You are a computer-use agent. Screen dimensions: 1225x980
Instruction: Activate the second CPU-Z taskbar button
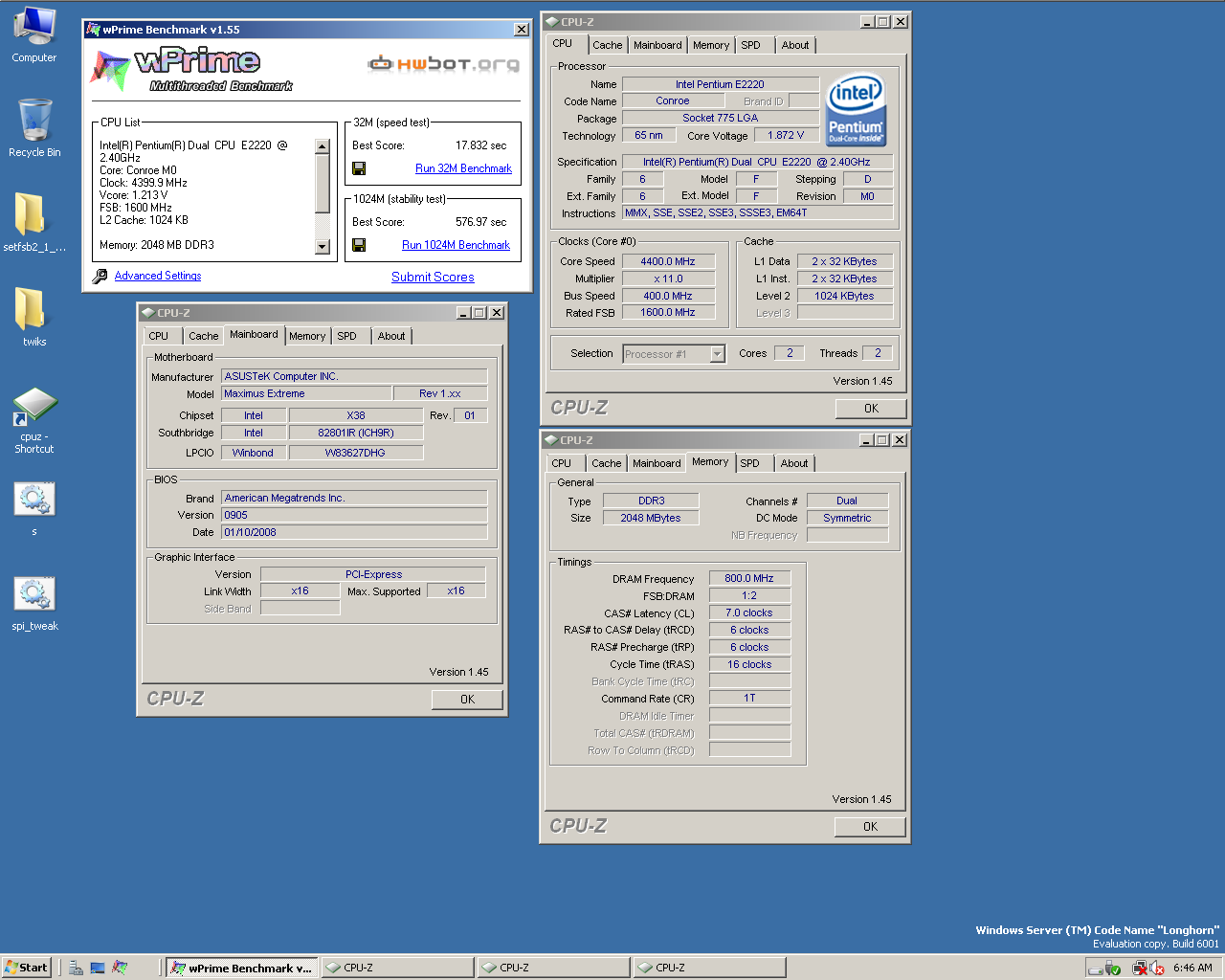click(x=553, y=968)
